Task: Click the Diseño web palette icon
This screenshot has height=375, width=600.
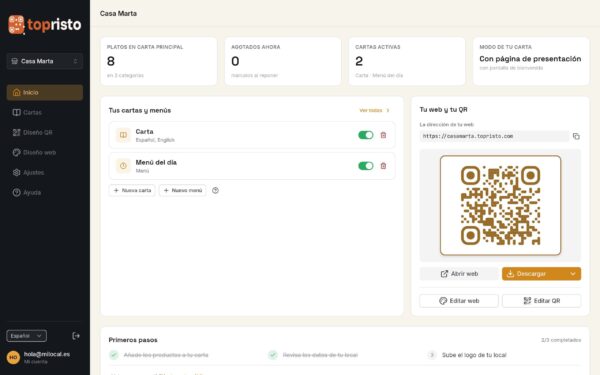Action: (16, 152)
